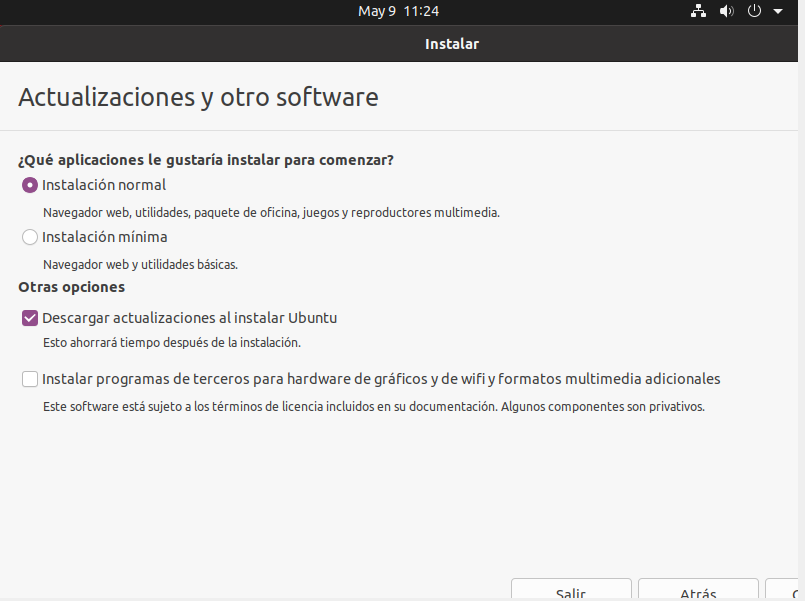Enable Instalar programas de terceros checkbox
Viewport: 805px width, 601px height.
coord(30,379)
